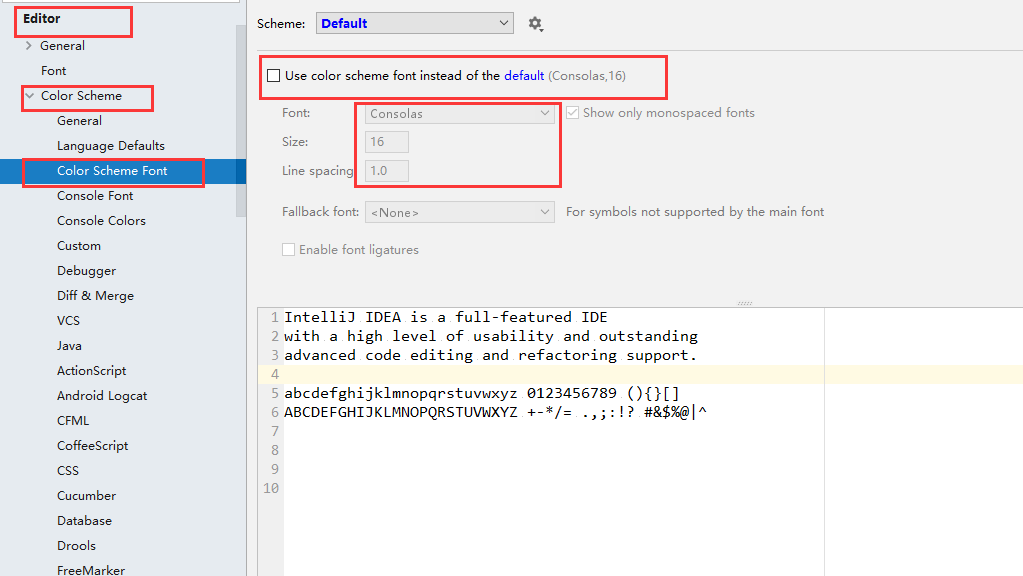1023x576 pixels.
Task: Open the Consolas font dropdown
Action: point(459,114)
